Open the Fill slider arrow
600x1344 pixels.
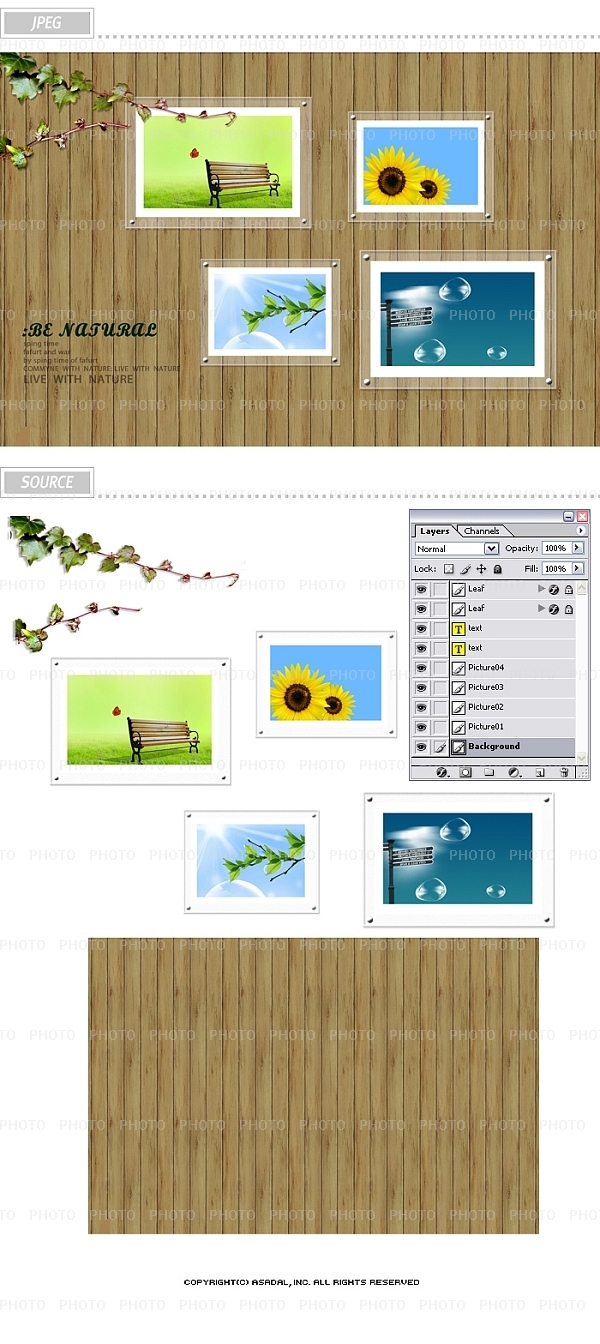pyautogui.click(x=578, y=569)
